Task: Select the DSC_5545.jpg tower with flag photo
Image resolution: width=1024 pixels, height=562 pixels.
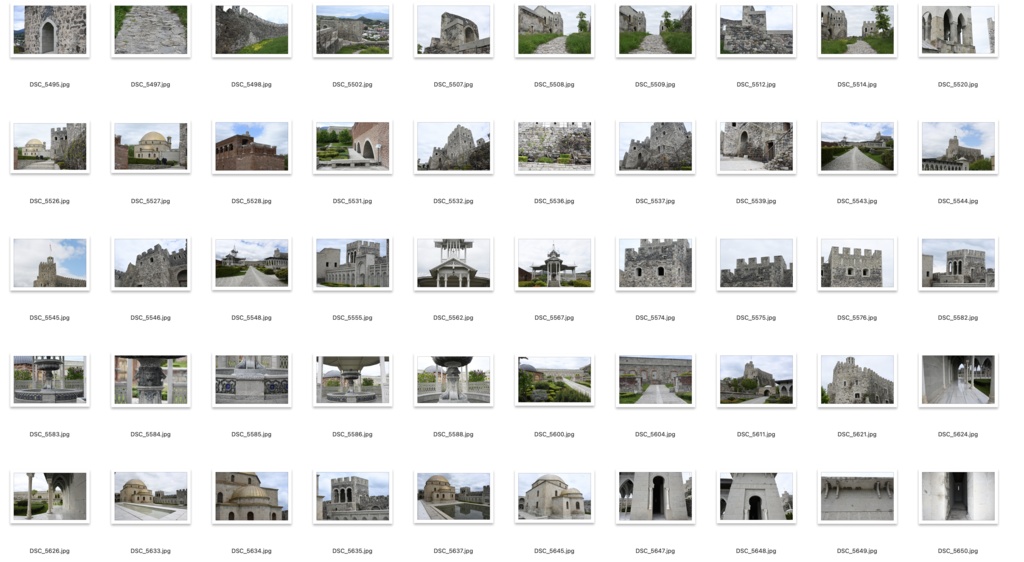Action: click(x=50, y=263)
